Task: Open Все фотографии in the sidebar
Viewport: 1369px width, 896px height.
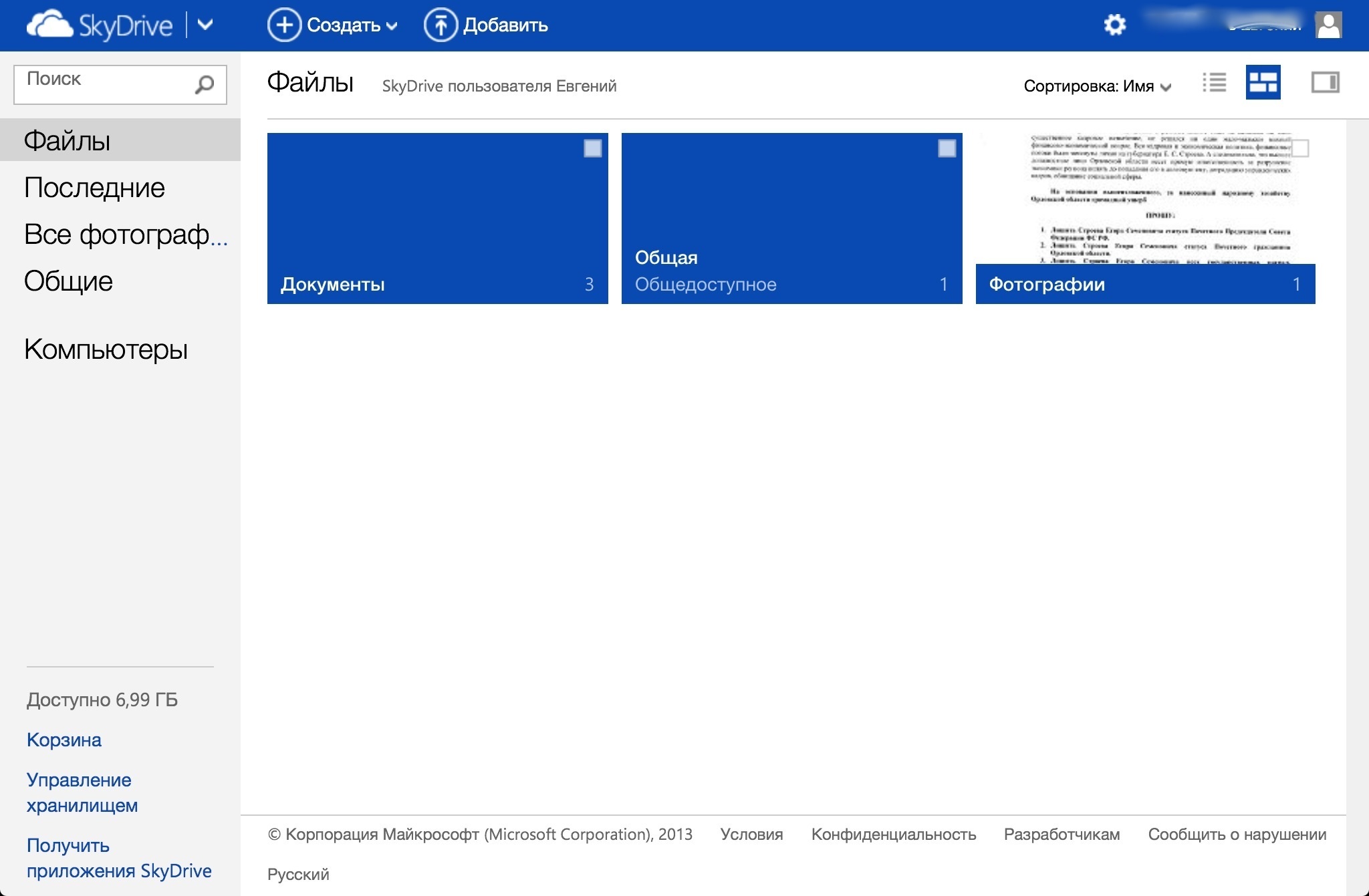Action: 126,235
